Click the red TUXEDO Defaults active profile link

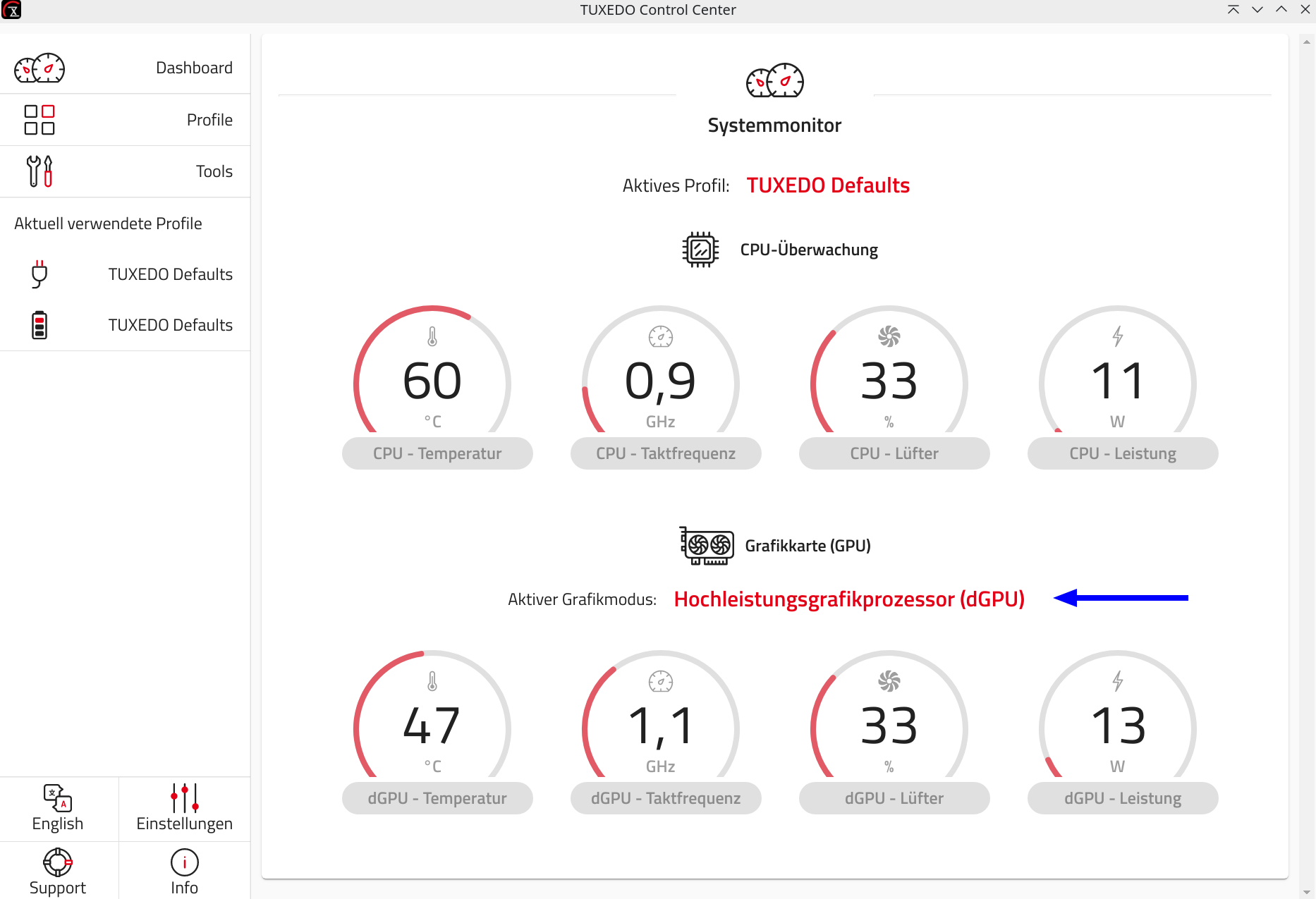[828, 185]
